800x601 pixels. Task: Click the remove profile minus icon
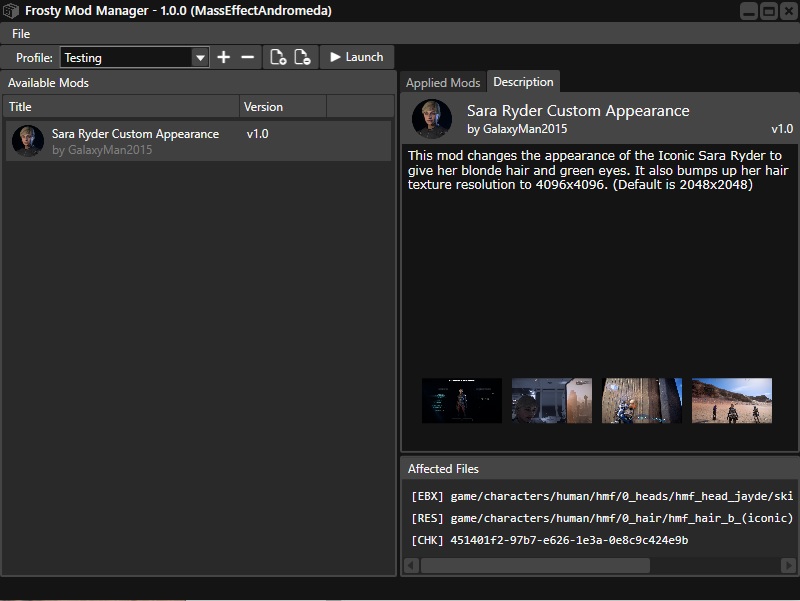tap(248, 58)
